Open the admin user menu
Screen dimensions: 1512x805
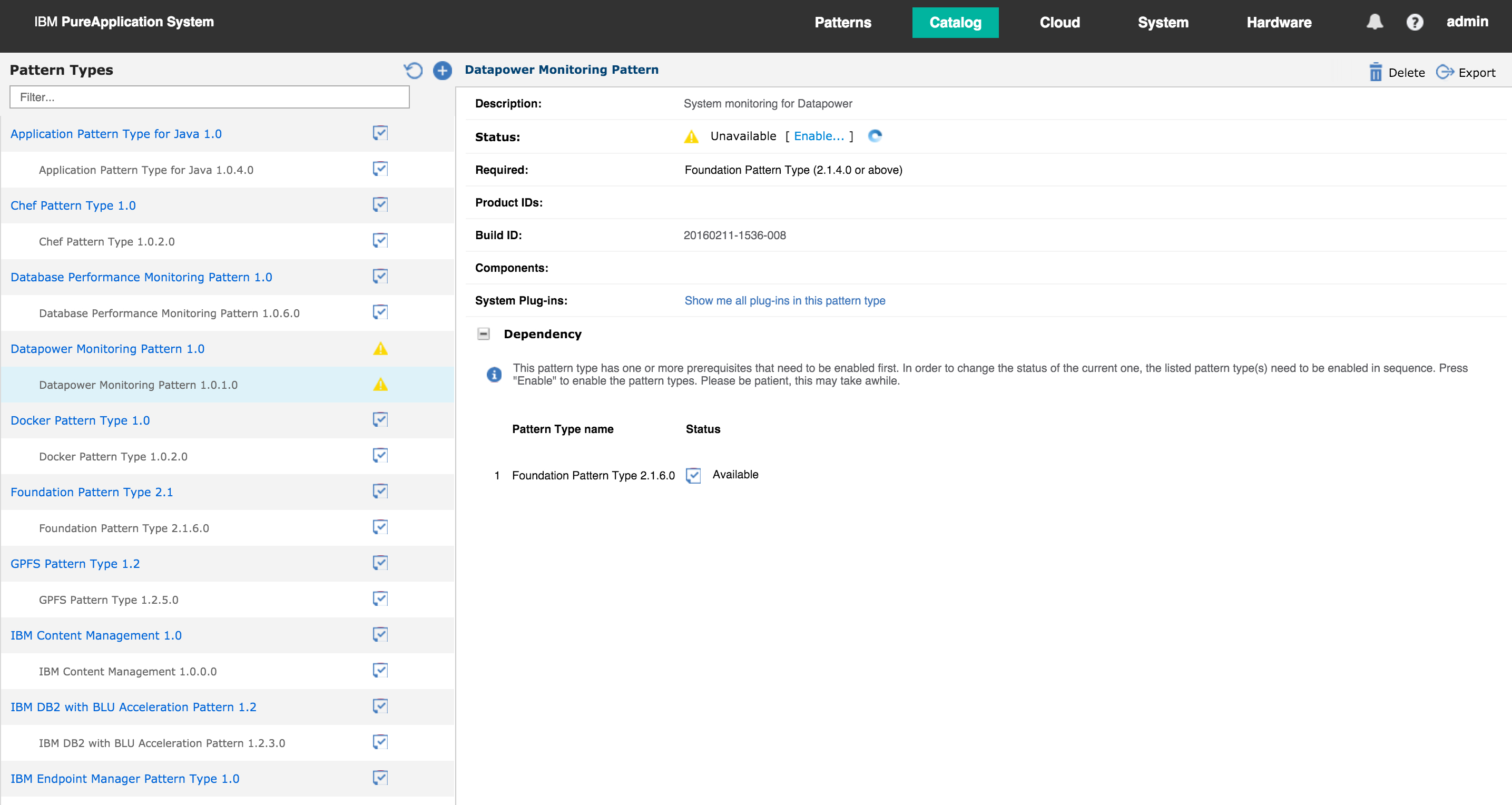point(1467,22)
